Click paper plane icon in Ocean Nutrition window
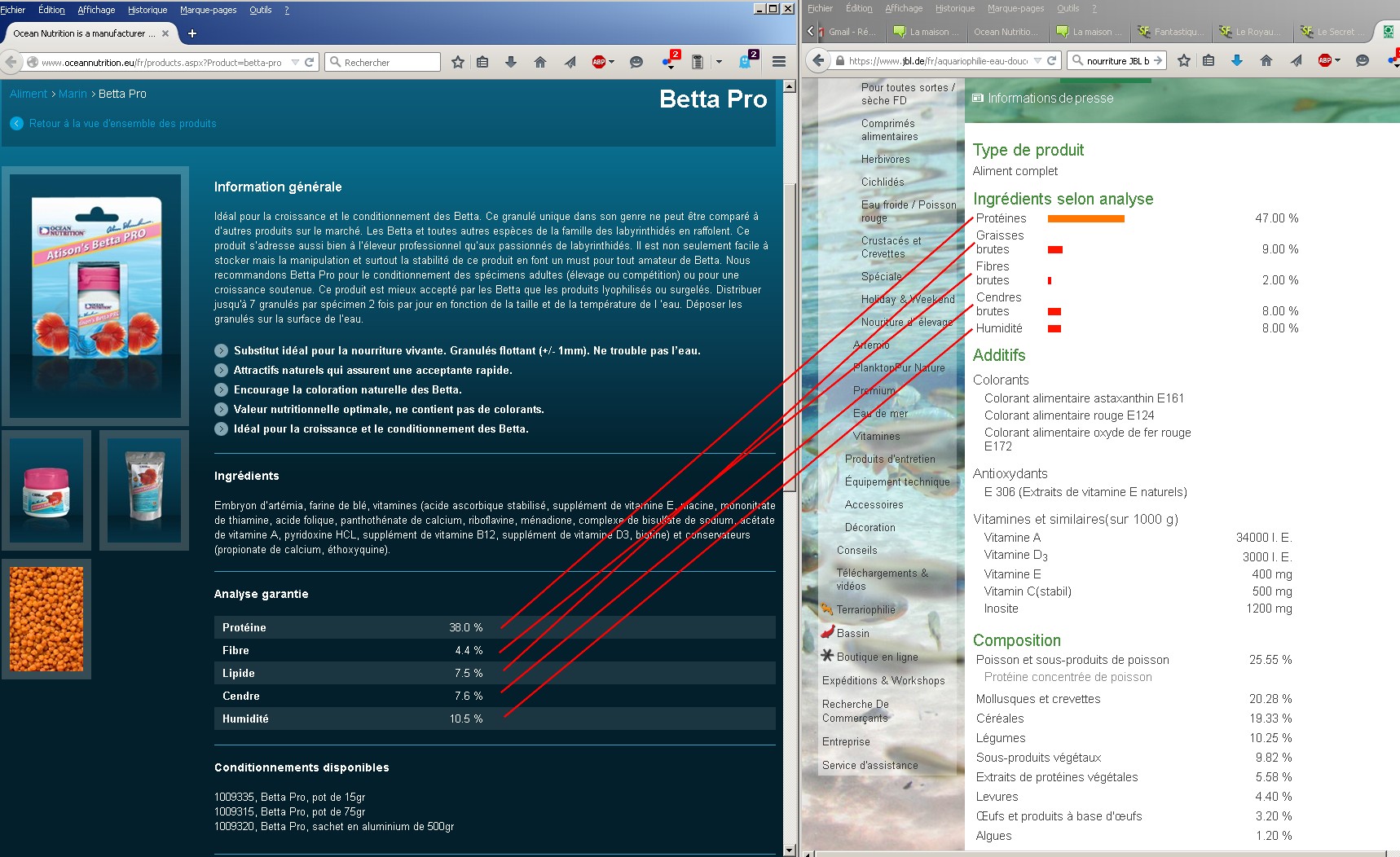The width and height of the screenshot is (1400, 857). click(570, 62)
